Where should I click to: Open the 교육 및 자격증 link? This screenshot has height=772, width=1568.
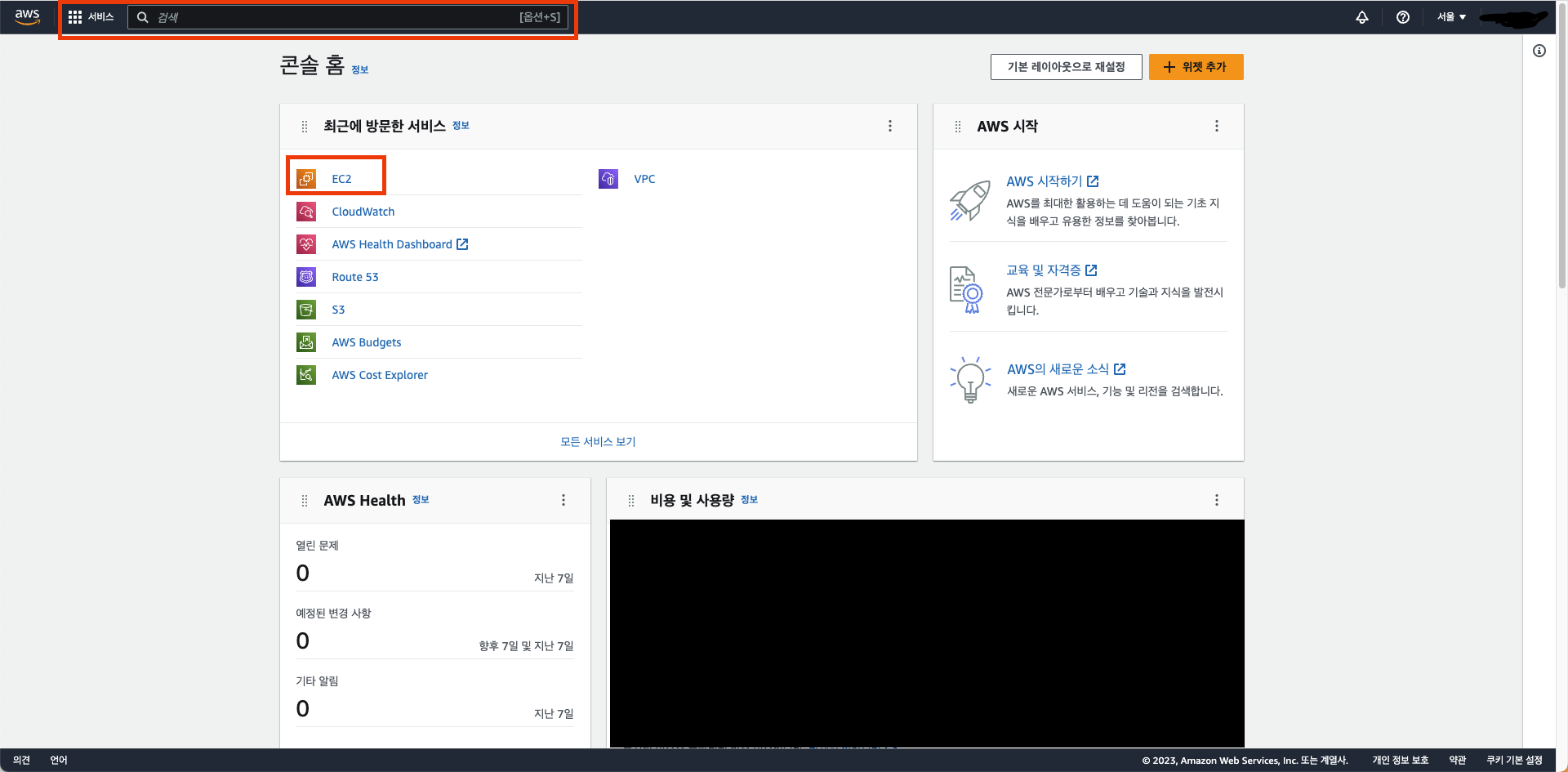[1051, 270]
